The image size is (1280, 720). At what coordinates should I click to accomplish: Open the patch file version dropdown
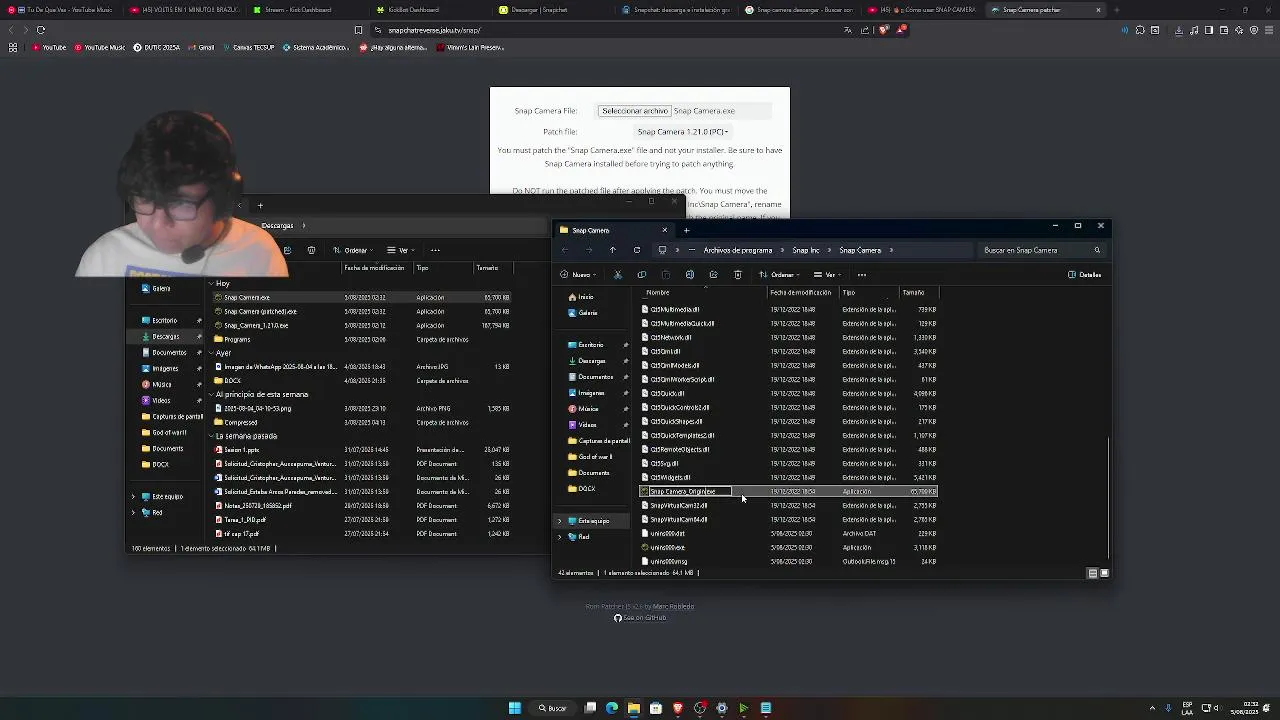tap(683, 132)
